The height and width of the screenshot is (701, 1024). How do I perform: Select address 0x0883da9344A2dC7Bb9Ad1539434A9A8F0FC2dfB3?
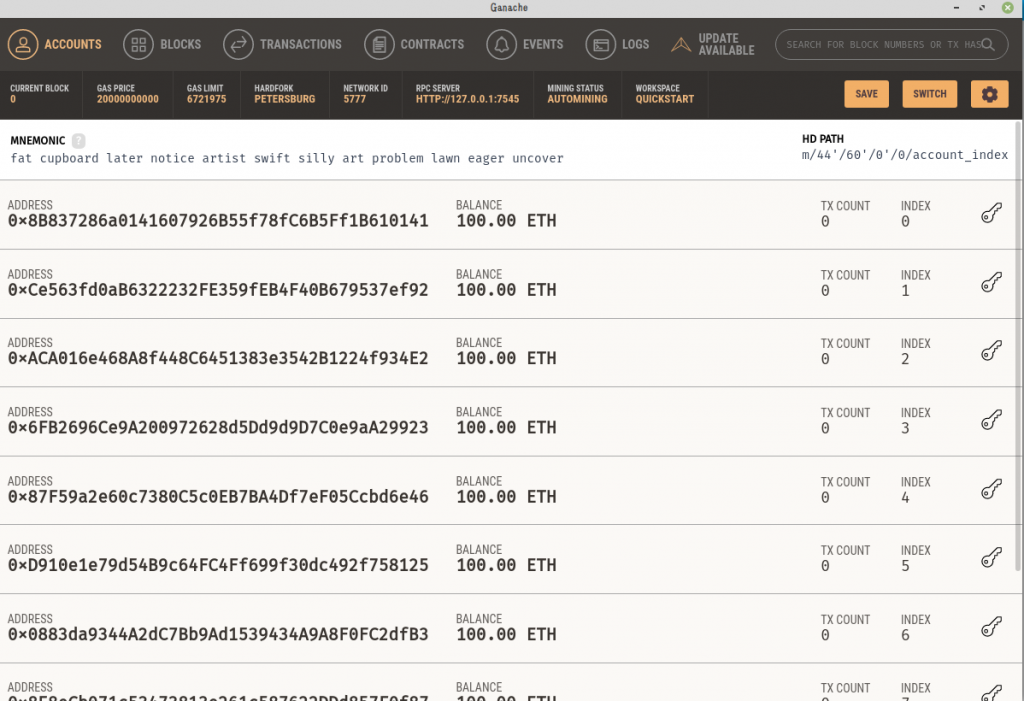(218, 634)
